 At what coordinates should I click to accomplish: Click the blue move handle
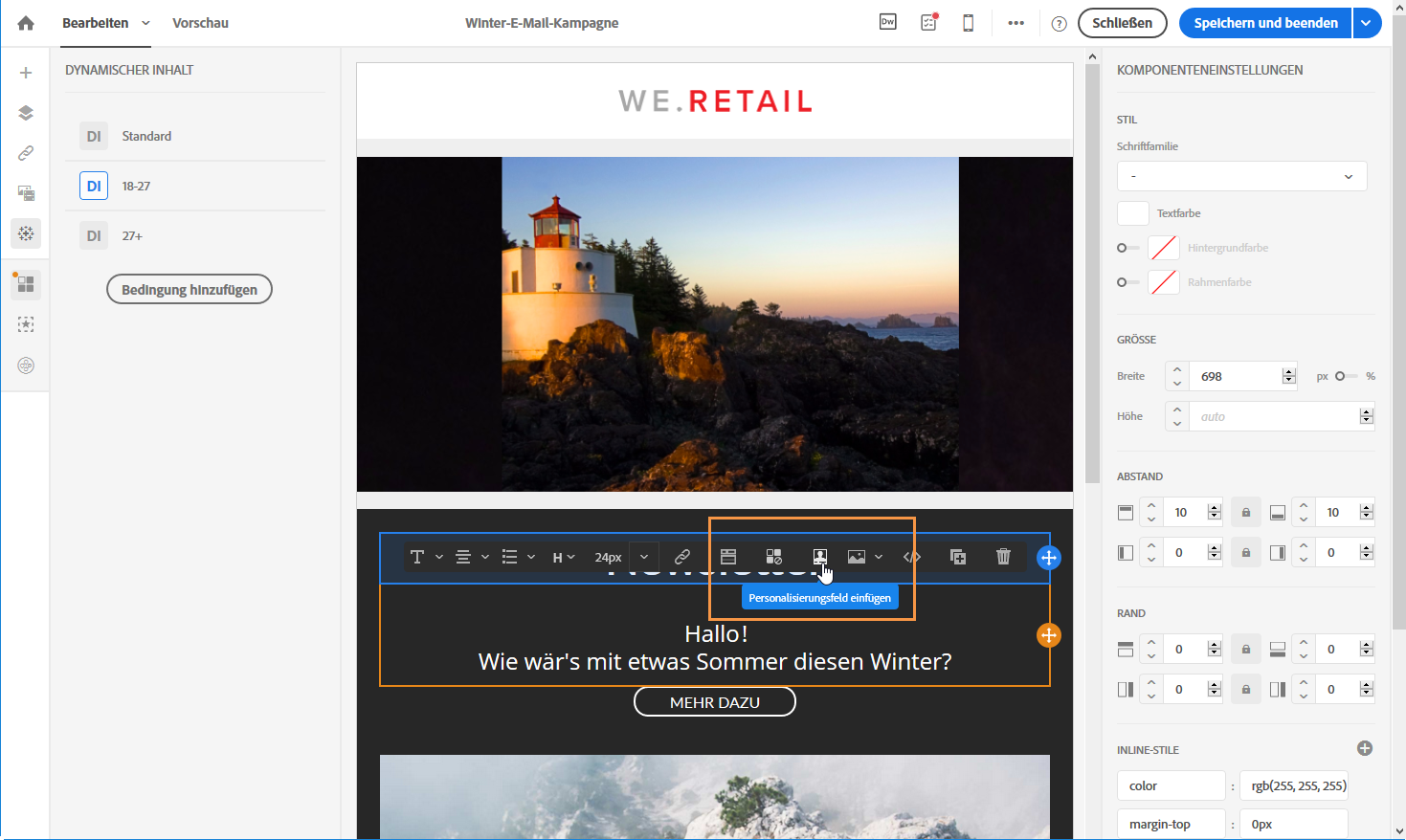pos(1049,558)
